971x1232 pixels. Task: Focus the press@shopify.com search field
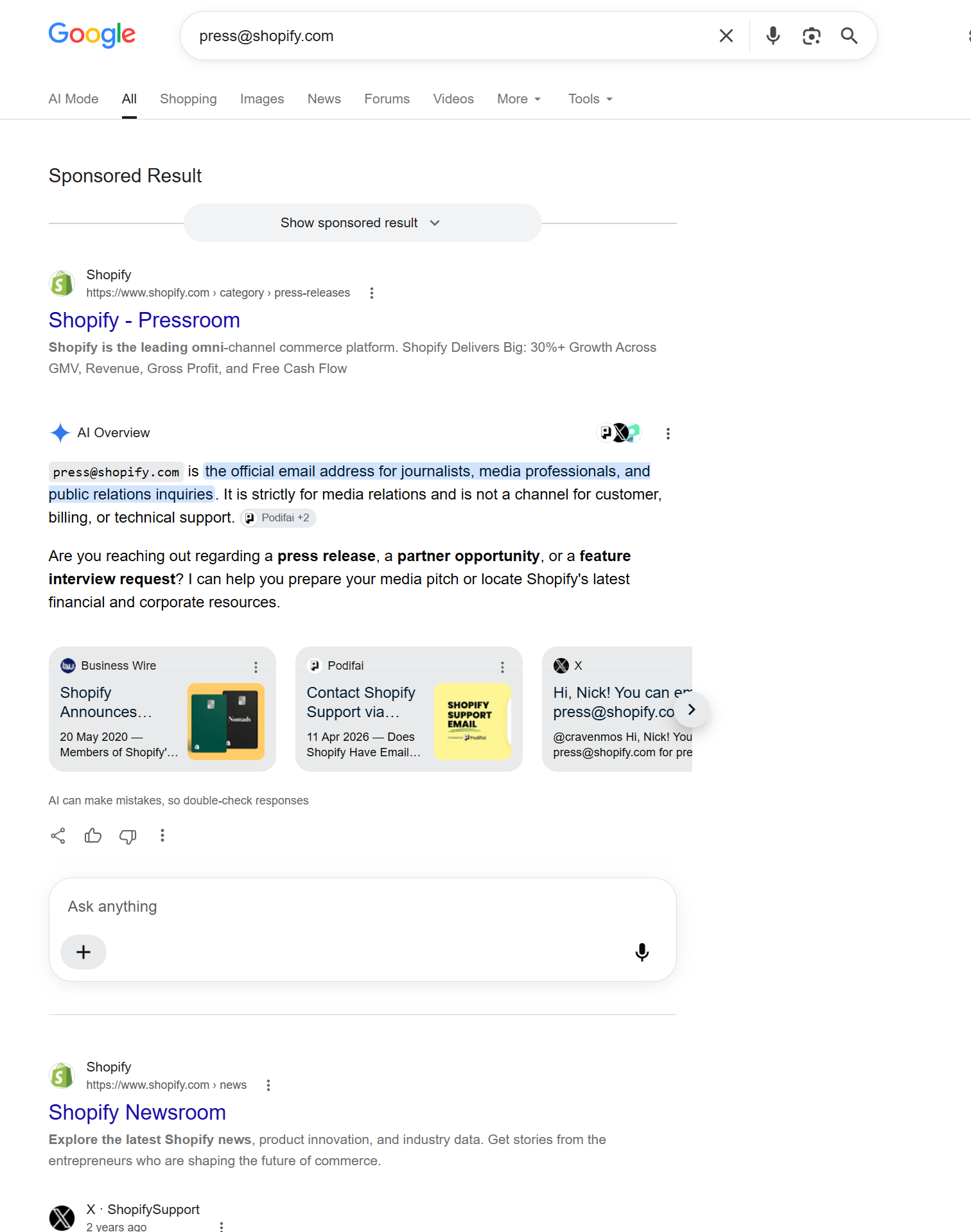tap(450, 36)
